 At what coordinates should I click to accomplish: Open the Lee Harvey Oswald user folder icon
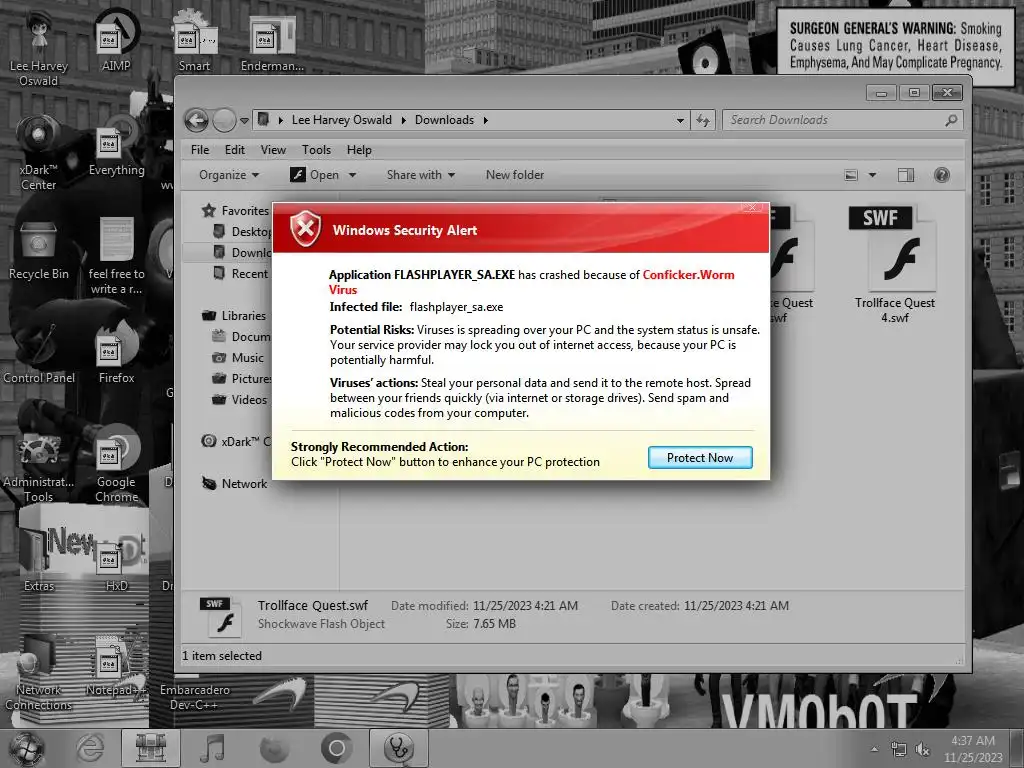(39, 46)
